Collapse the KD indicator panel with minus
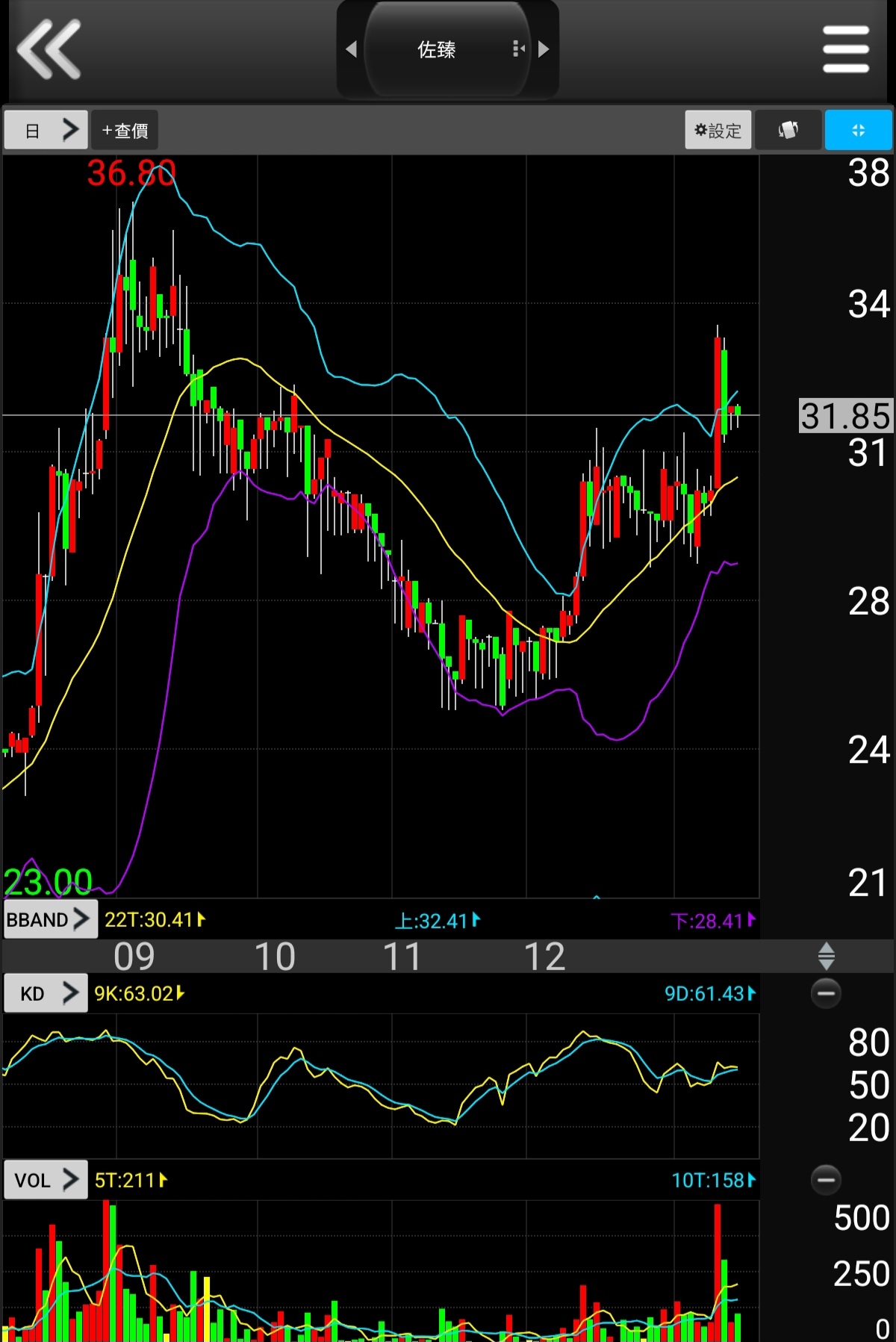 (x=826, y=993)
